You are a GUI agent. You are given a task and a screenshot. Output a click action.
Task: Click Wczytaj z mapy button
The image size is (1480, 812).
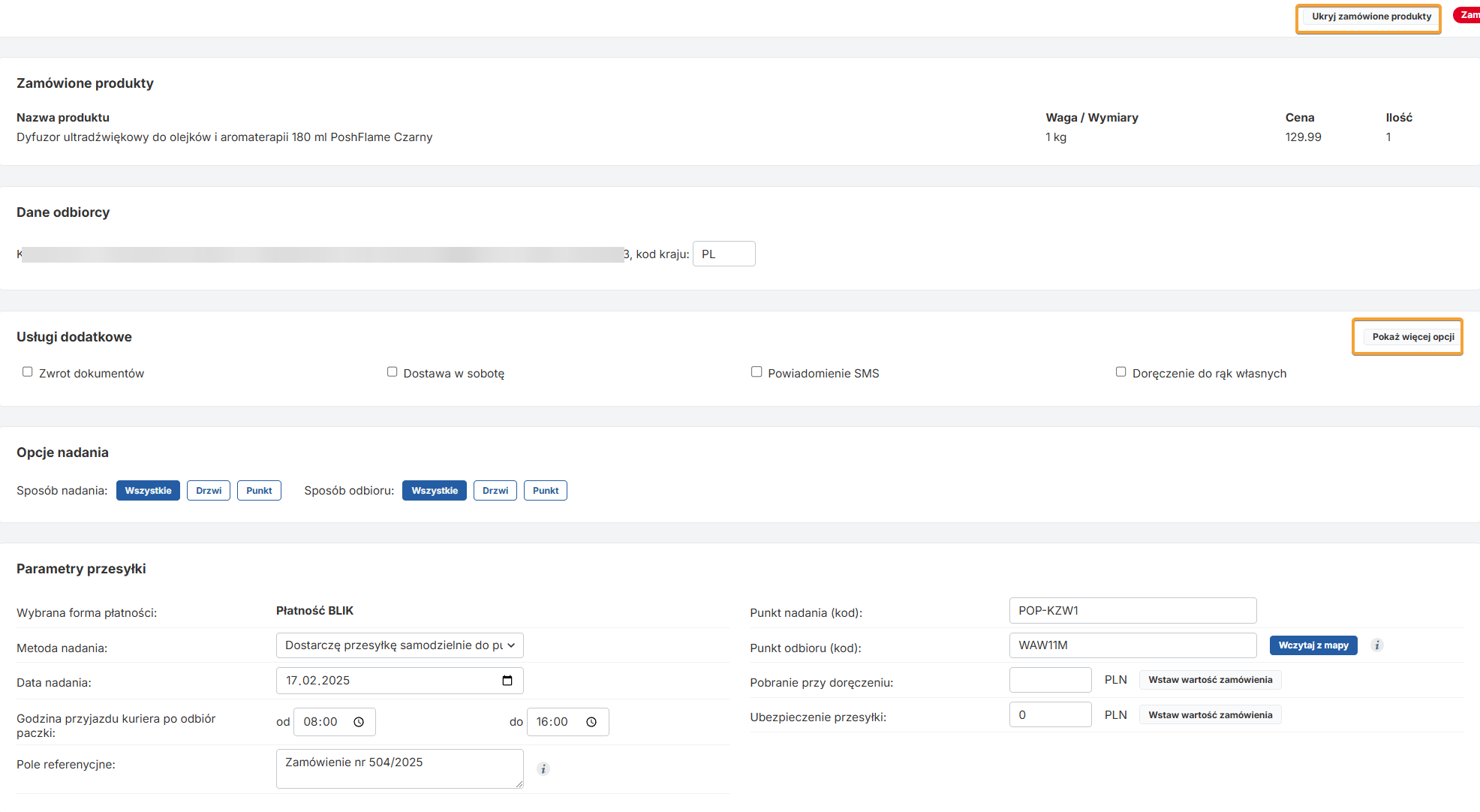pos(1313,645)
